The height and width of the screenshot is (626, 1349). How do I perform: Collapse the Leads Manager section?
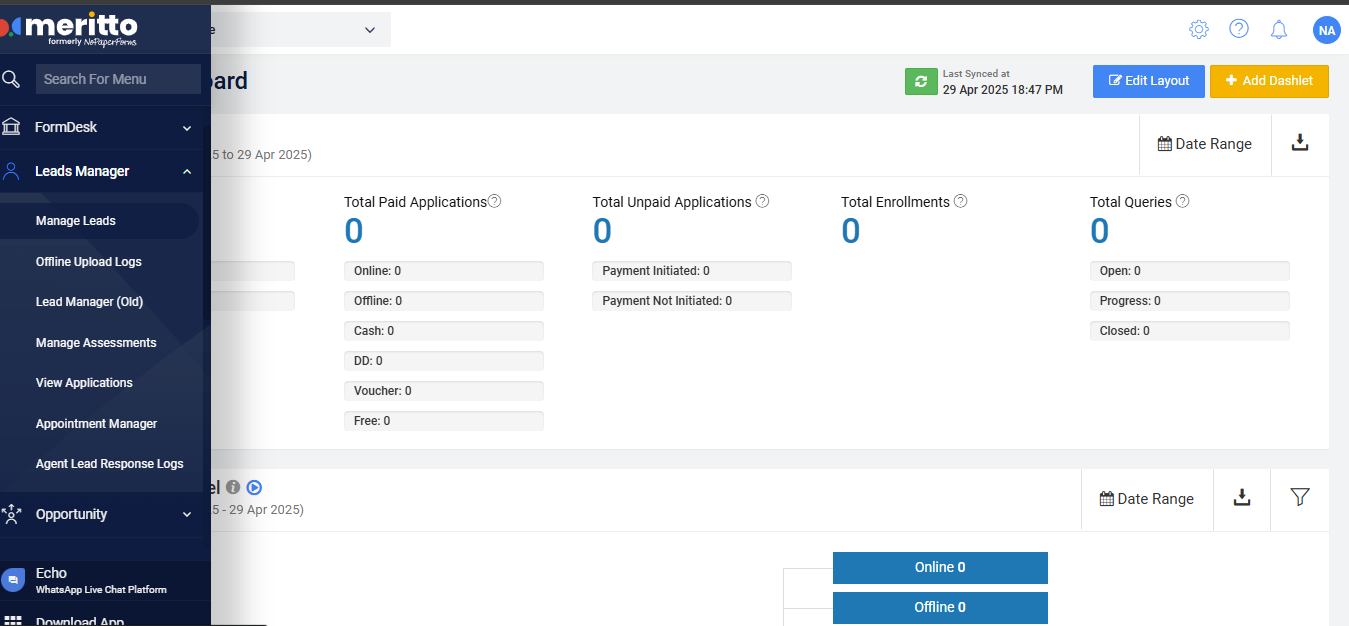186,172
